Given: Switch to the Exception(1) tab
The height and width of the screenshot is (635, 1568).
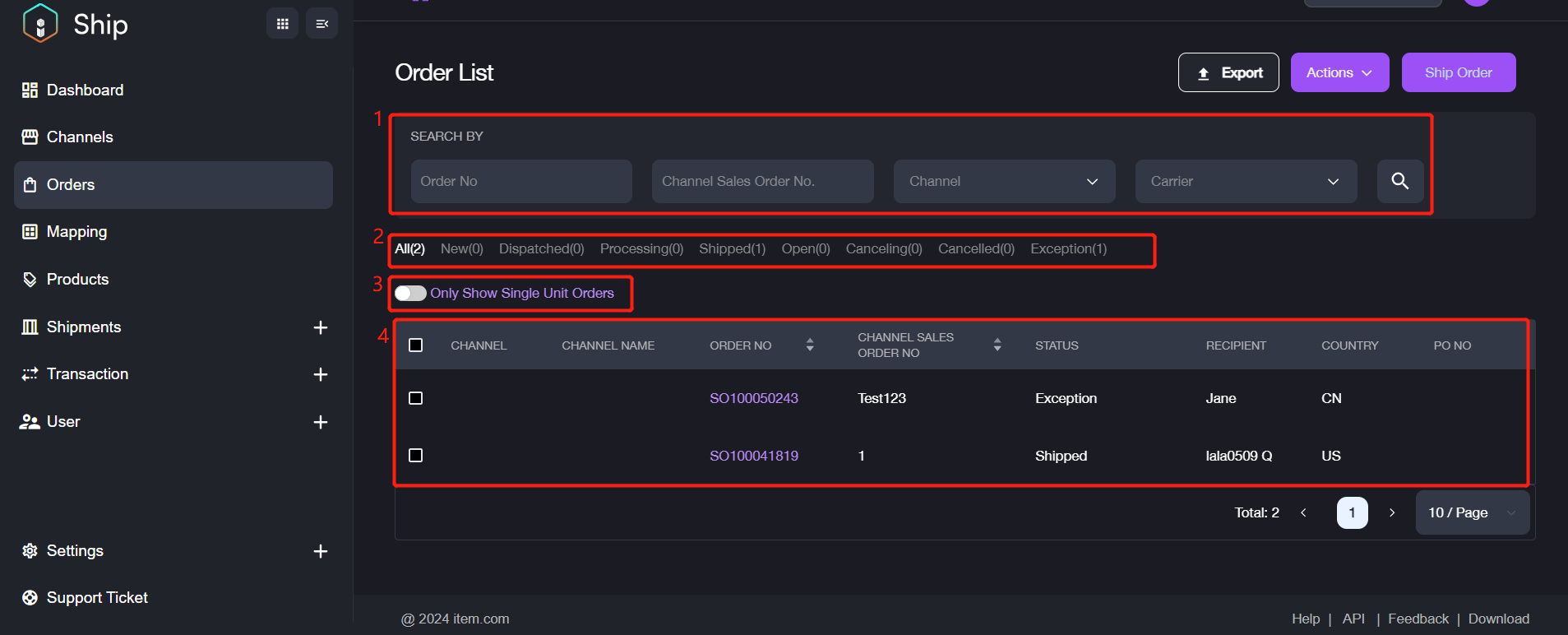Looking at the screenshot, I should click(x=1068, y=249).
